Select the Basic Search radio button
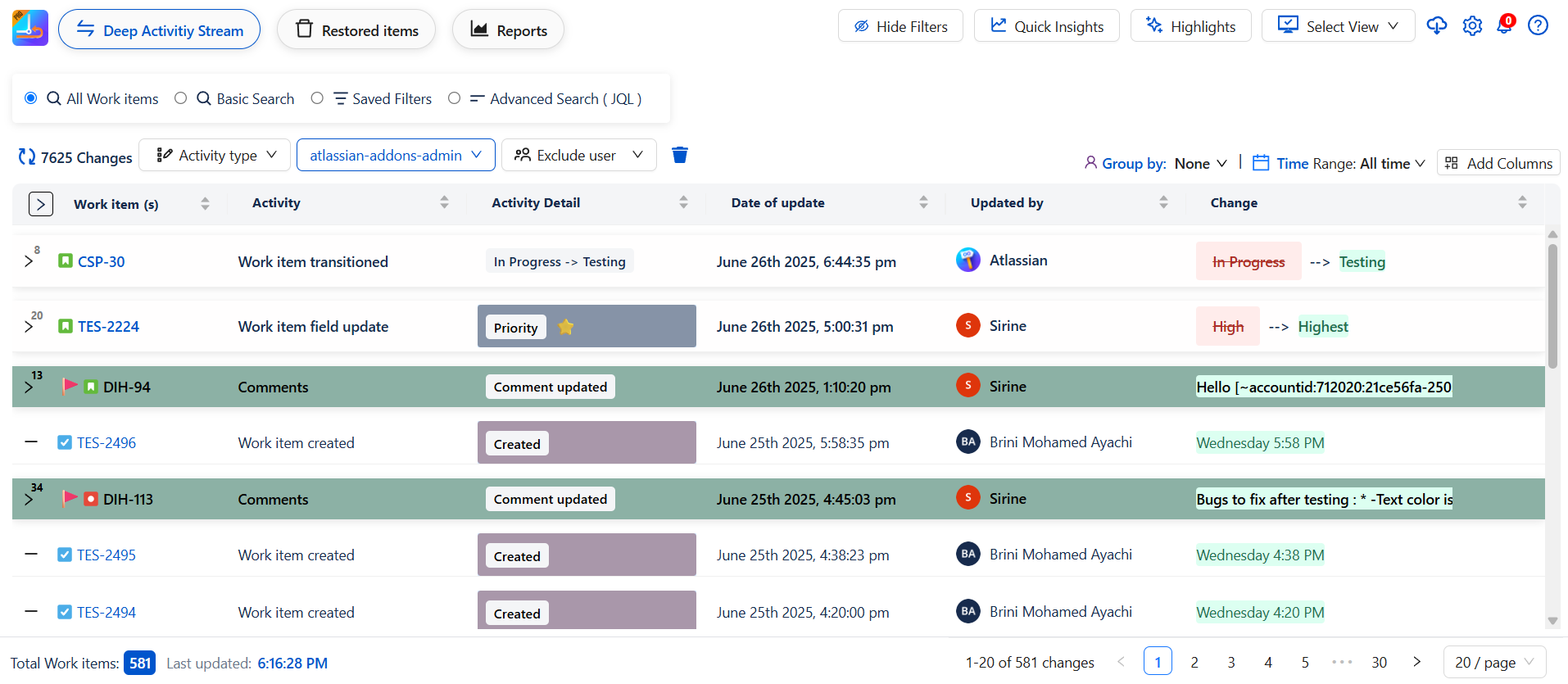 (x=181, y=98)
